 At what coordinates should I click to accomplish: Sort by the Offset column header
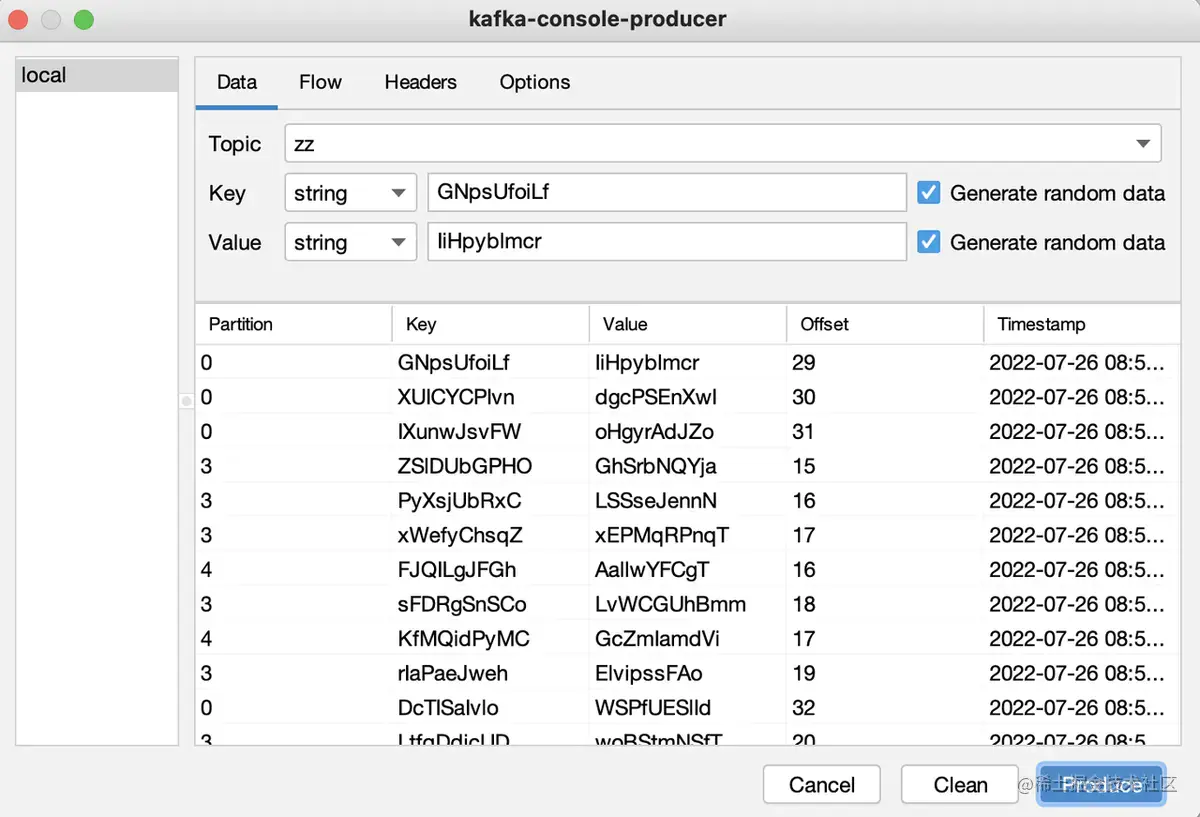(884, 324)
